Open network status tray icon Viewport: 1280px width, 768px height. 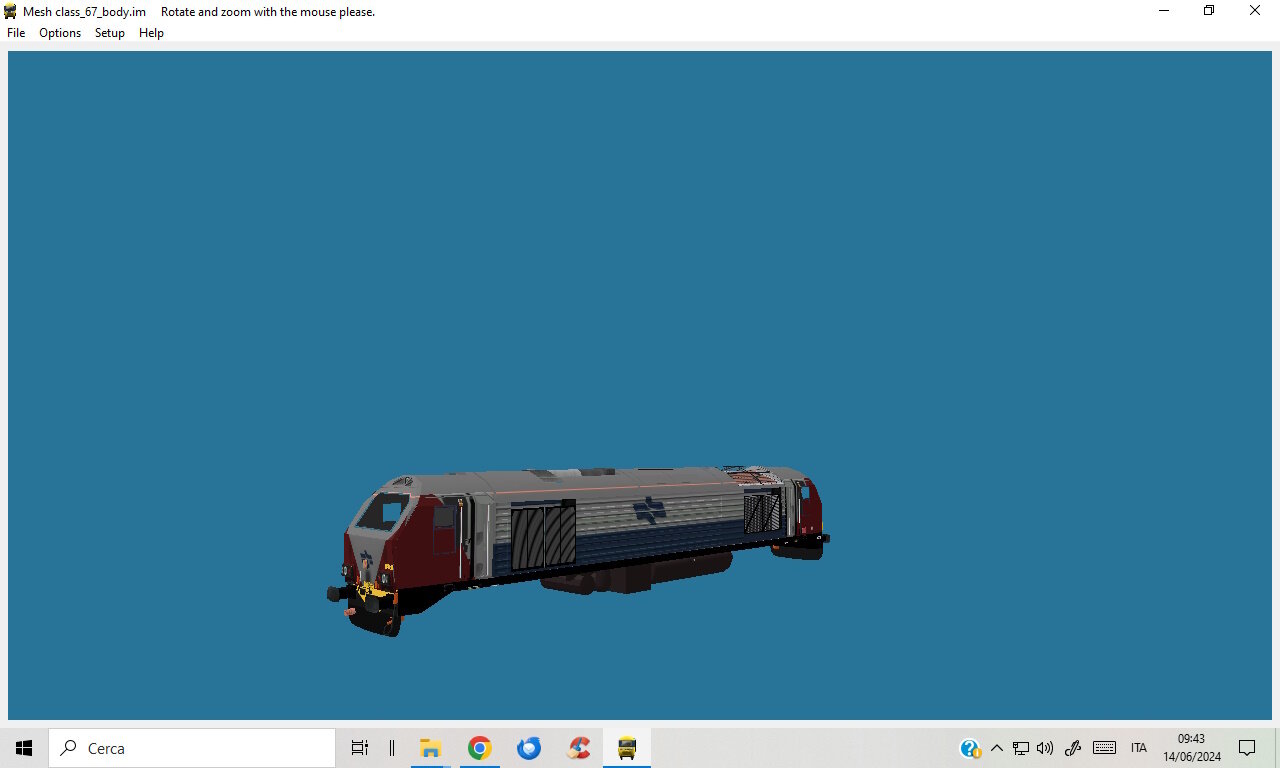tap(1021, 748)
